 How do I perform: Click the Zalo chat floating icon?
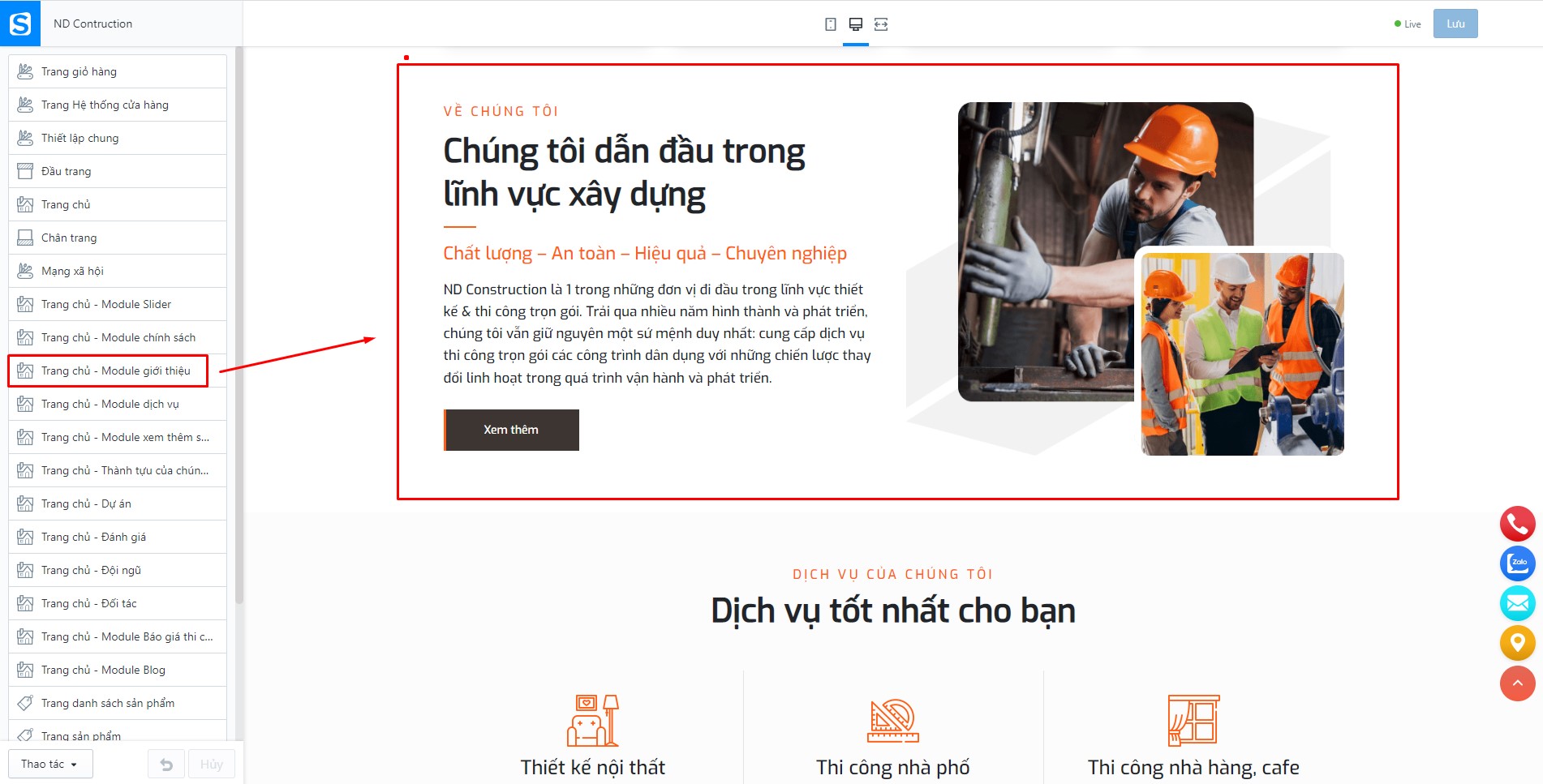[x=1517, y=563]
